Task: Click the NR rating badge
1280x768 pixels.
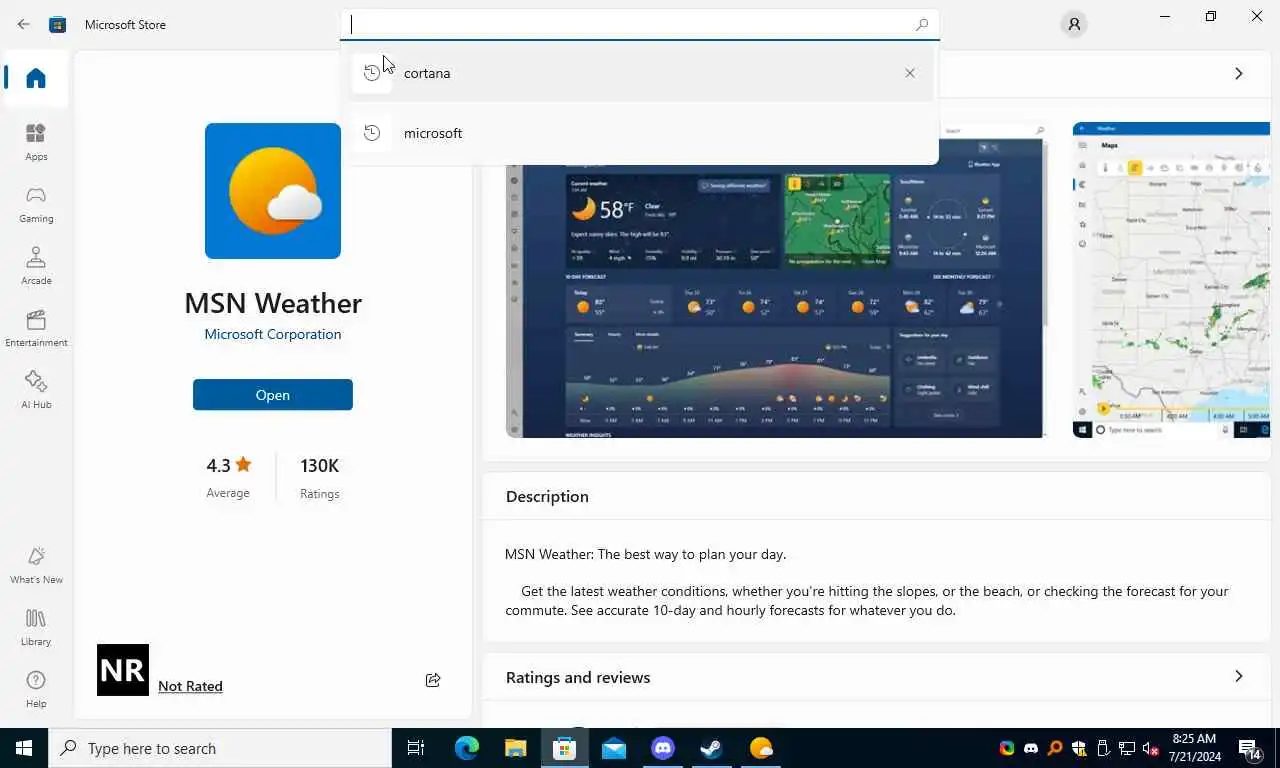Action: (123, 670)
